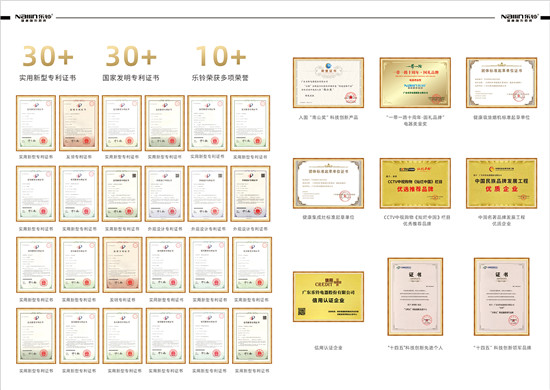The width and height of the screenshot is (550, 390).
Task: Select the 一带一路十周年·国礼品牌 gold plaque
Action: (415, 83)
